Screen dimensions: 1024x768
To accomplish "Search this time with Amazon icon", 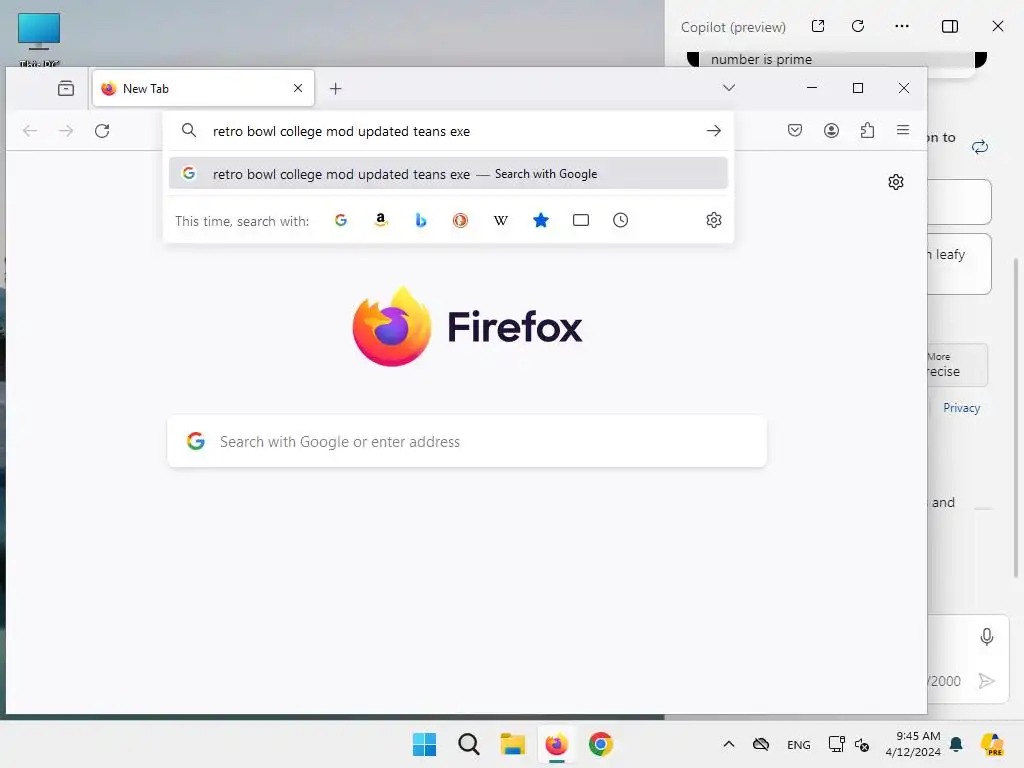I will click(381, 220).
